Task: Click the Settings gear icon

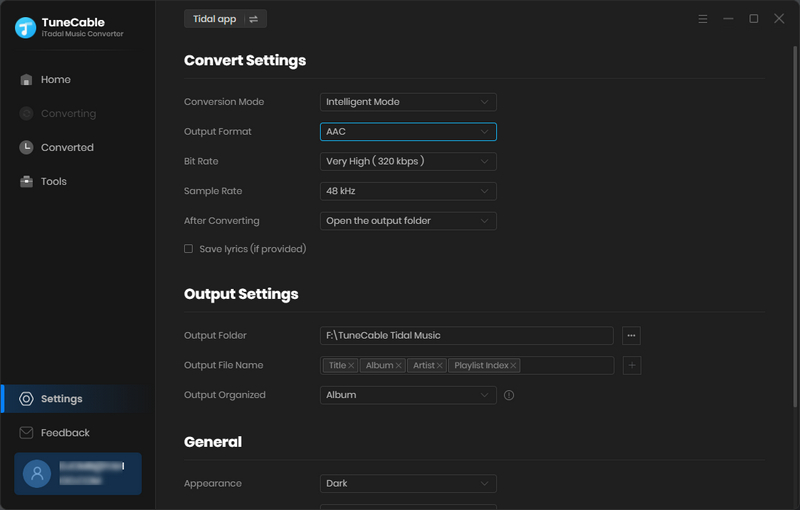Action: pyautogui.click(x=26, y=399)
